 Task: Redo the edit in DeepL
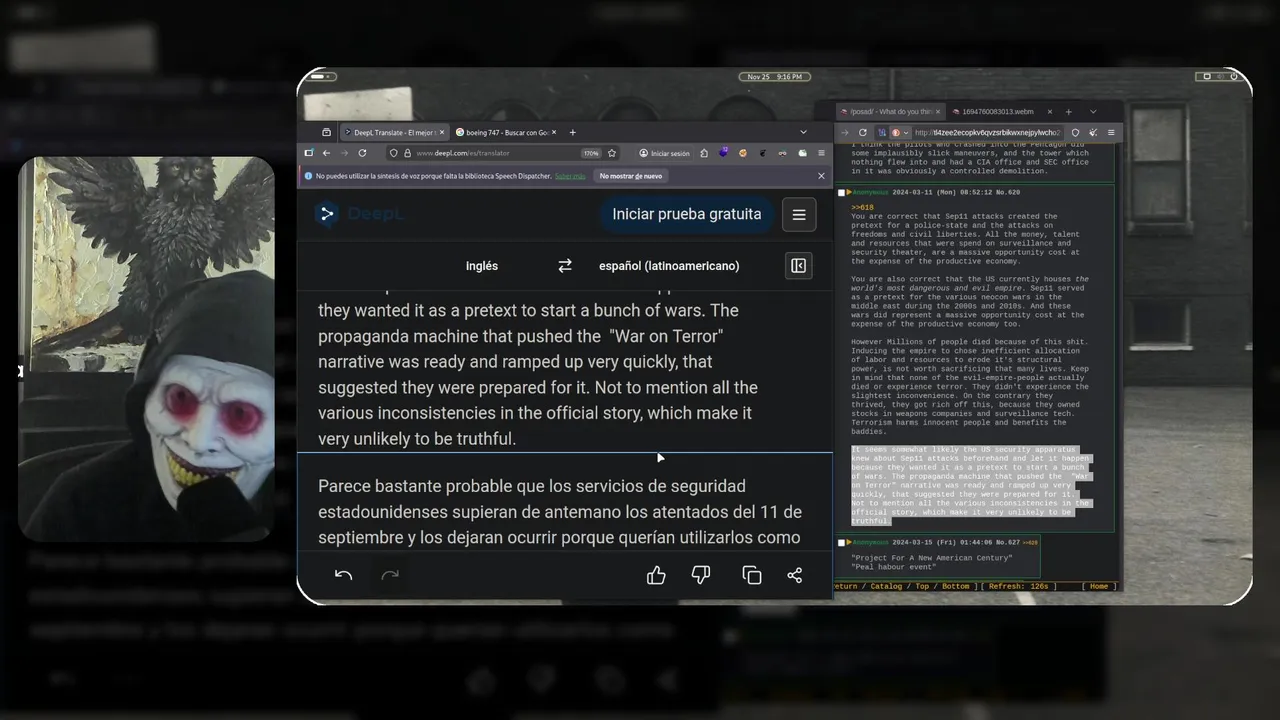pos(390,575)
